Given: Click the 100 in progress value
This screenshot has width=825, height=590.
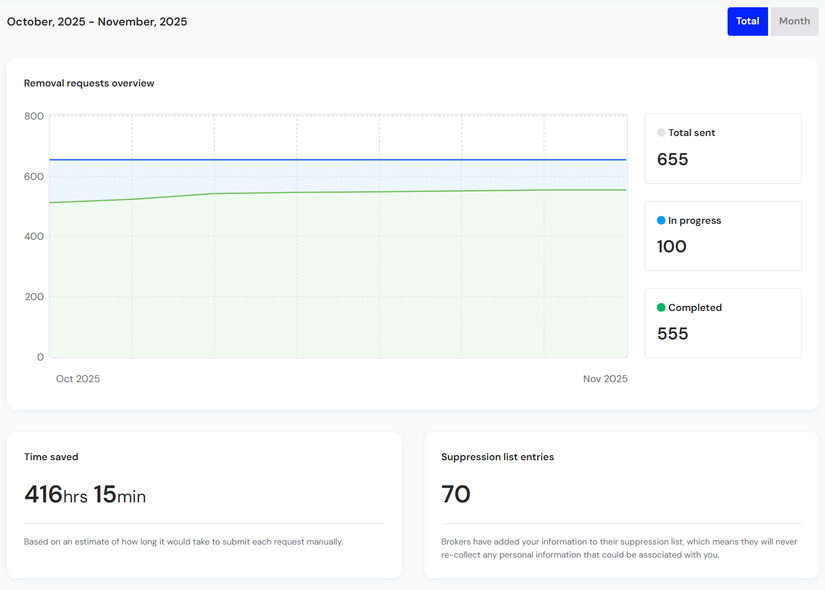Looking at the screenshot, I should tap(671, 247).
